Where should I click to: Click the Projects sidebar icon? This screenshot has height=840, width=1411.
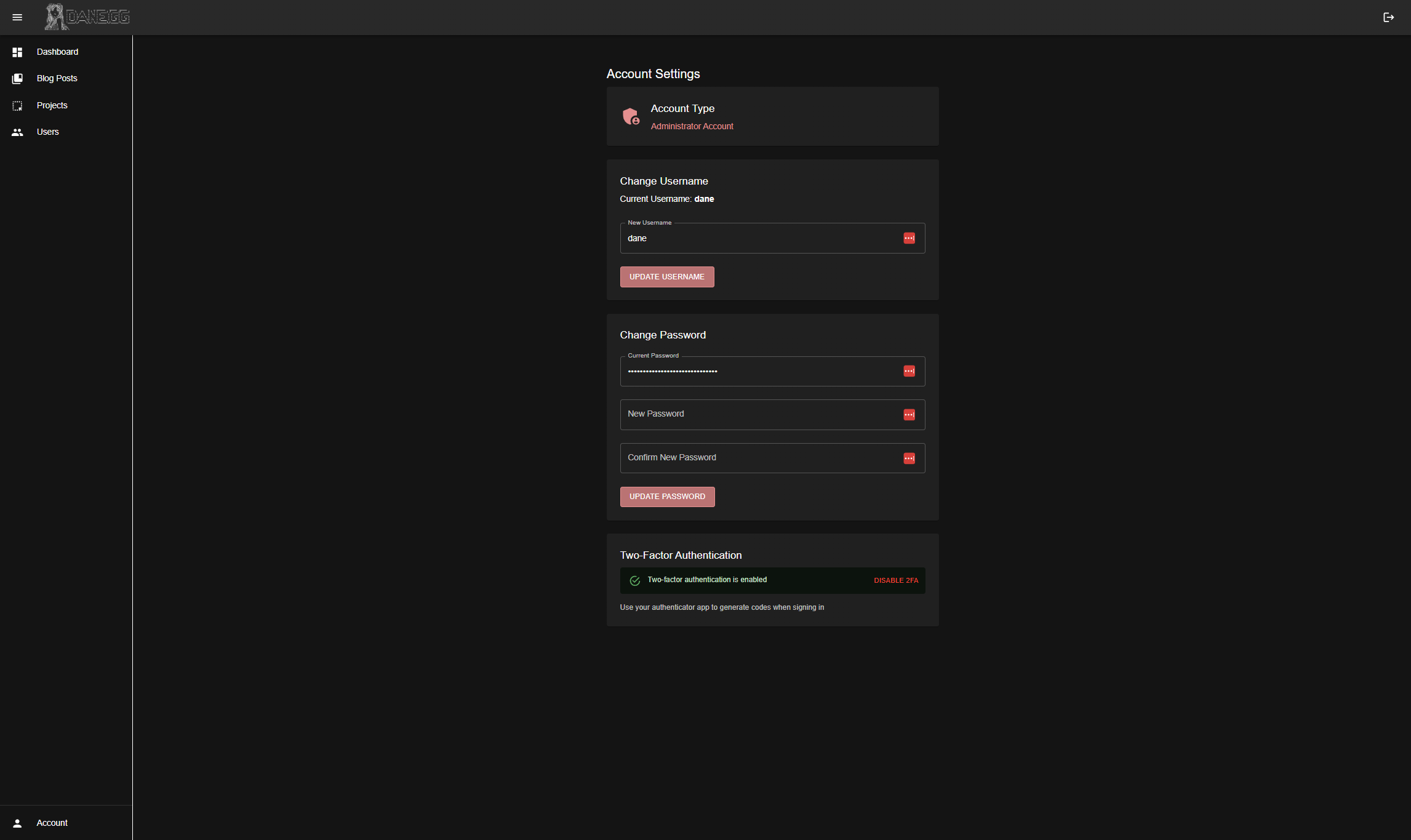click(x=17, y=106)
